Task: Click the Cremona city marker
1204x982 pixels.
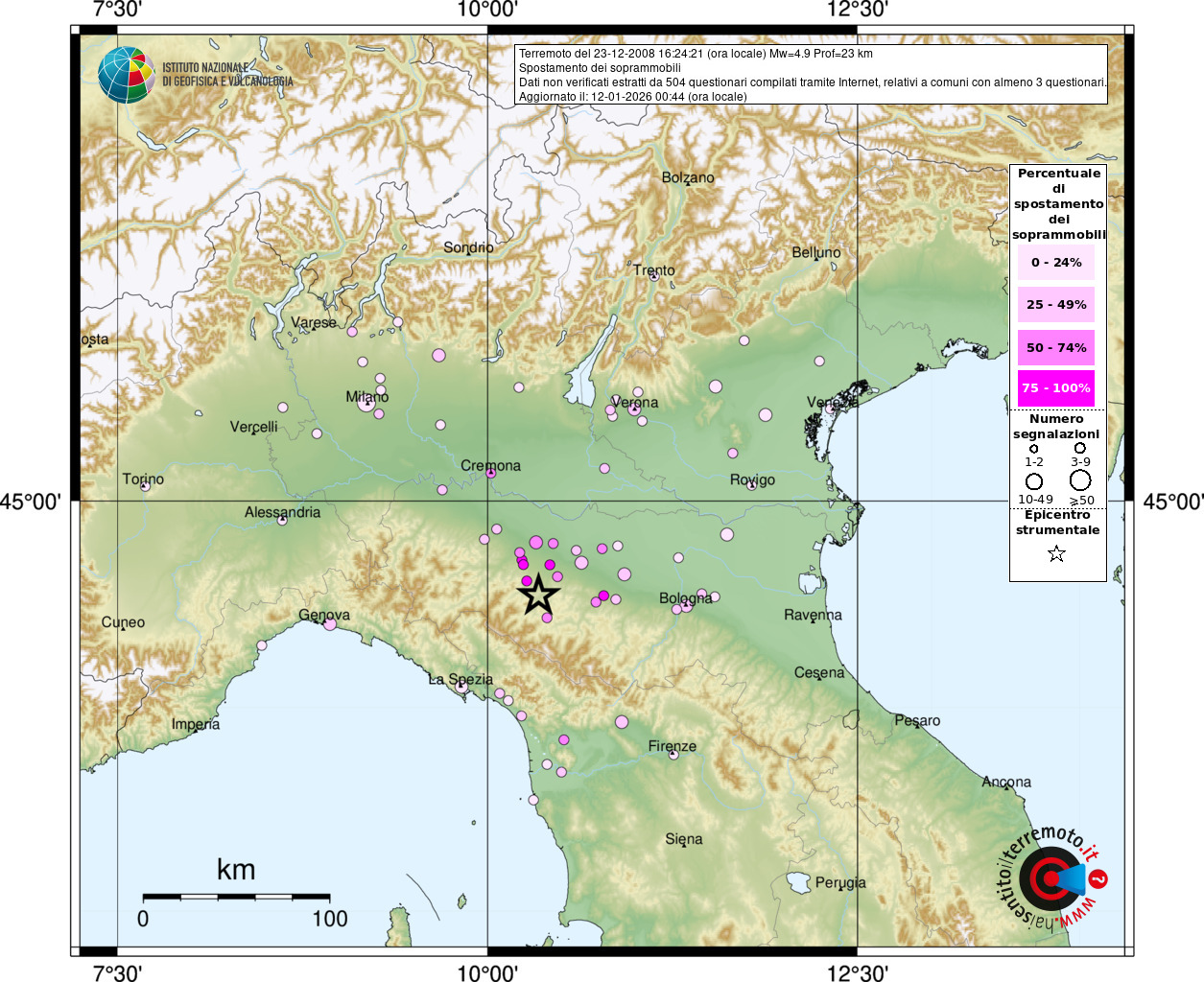Action: click(490, 473)
